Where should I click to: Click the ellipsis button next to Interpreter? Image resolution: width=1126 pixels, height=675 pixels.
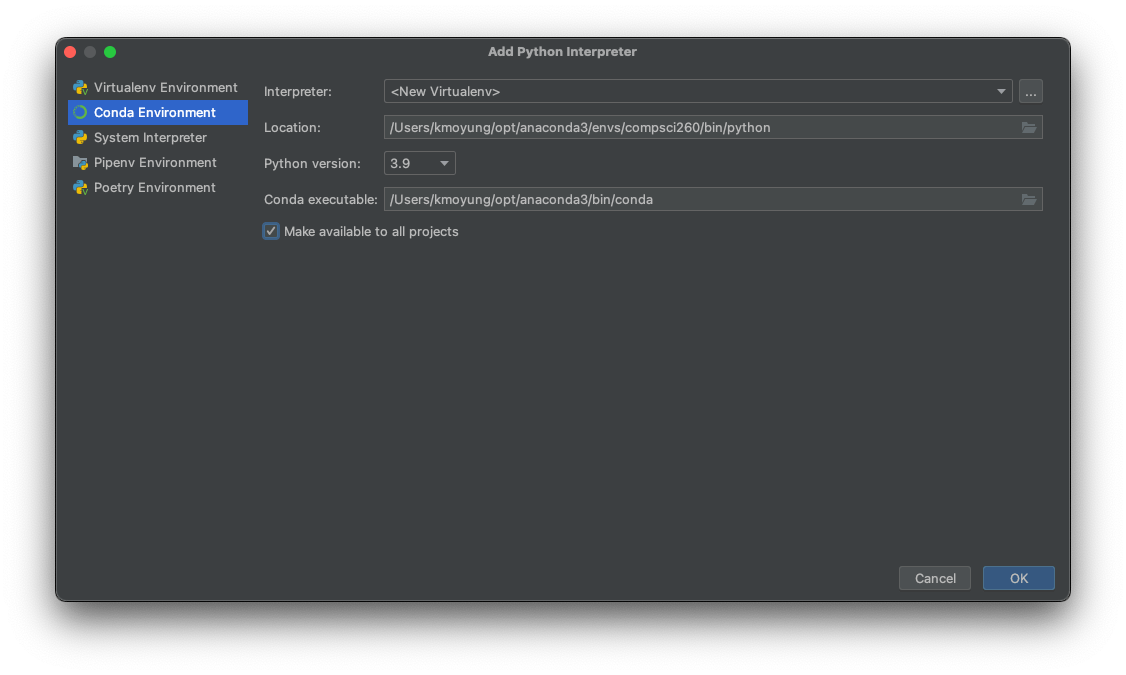click(1030, 91)
